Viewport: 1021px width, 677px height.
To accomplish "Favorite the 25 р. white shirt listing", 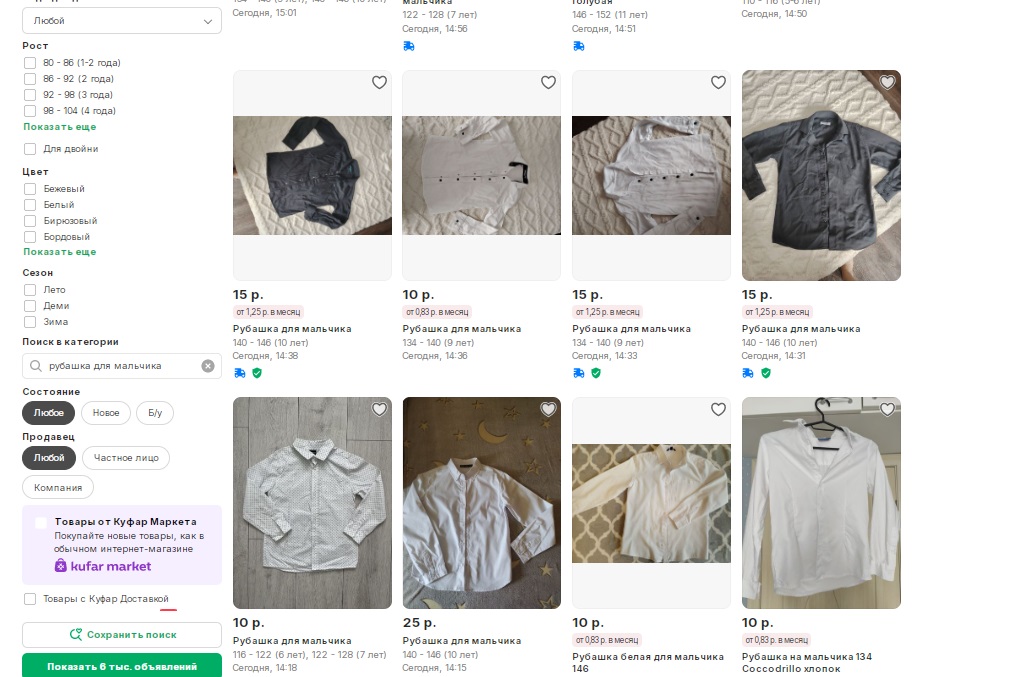I will pyautogui.click(x=548, y=409).
